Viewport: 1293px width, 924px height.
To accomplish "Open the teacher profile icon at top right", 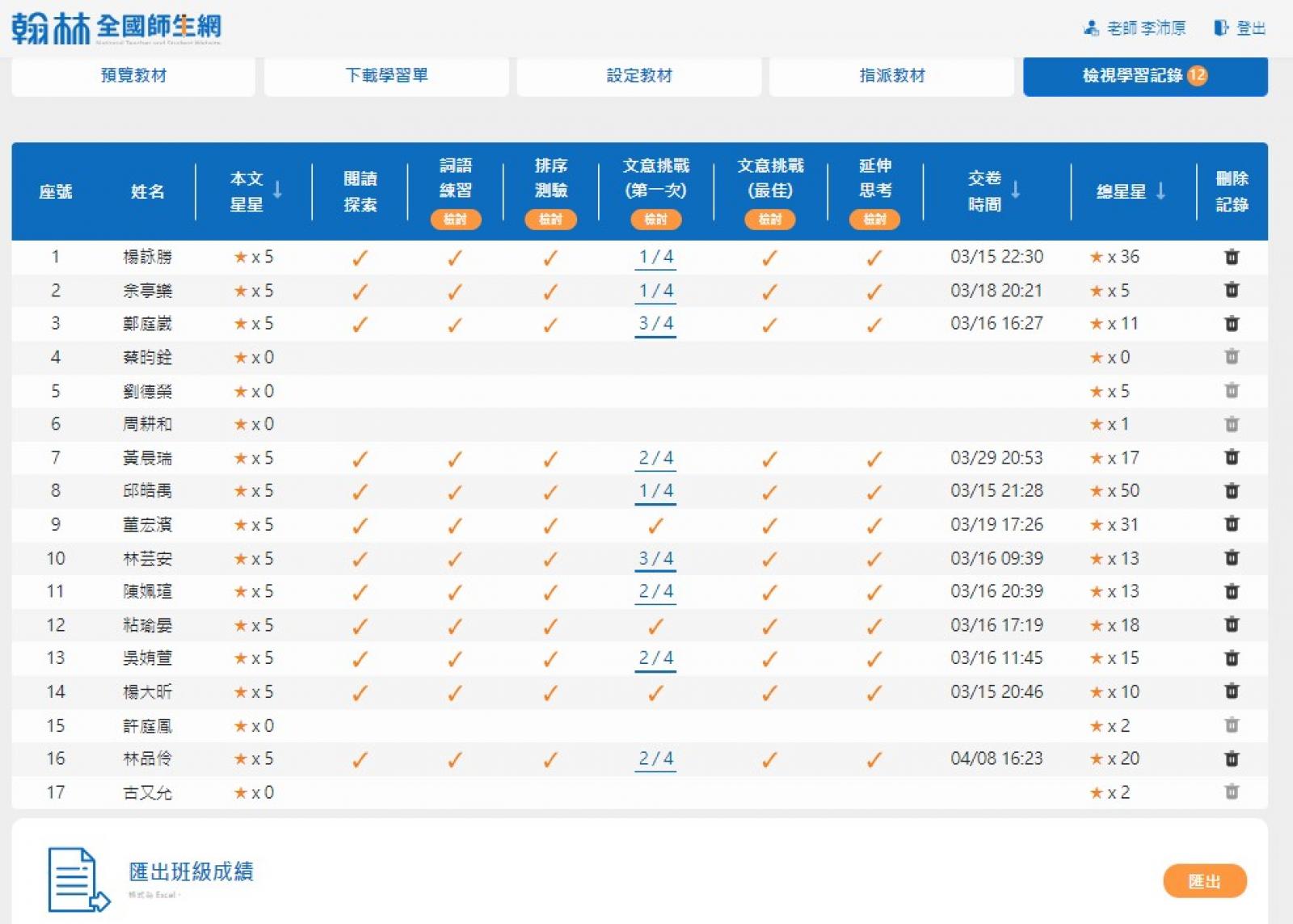I will click(1091, 28).
